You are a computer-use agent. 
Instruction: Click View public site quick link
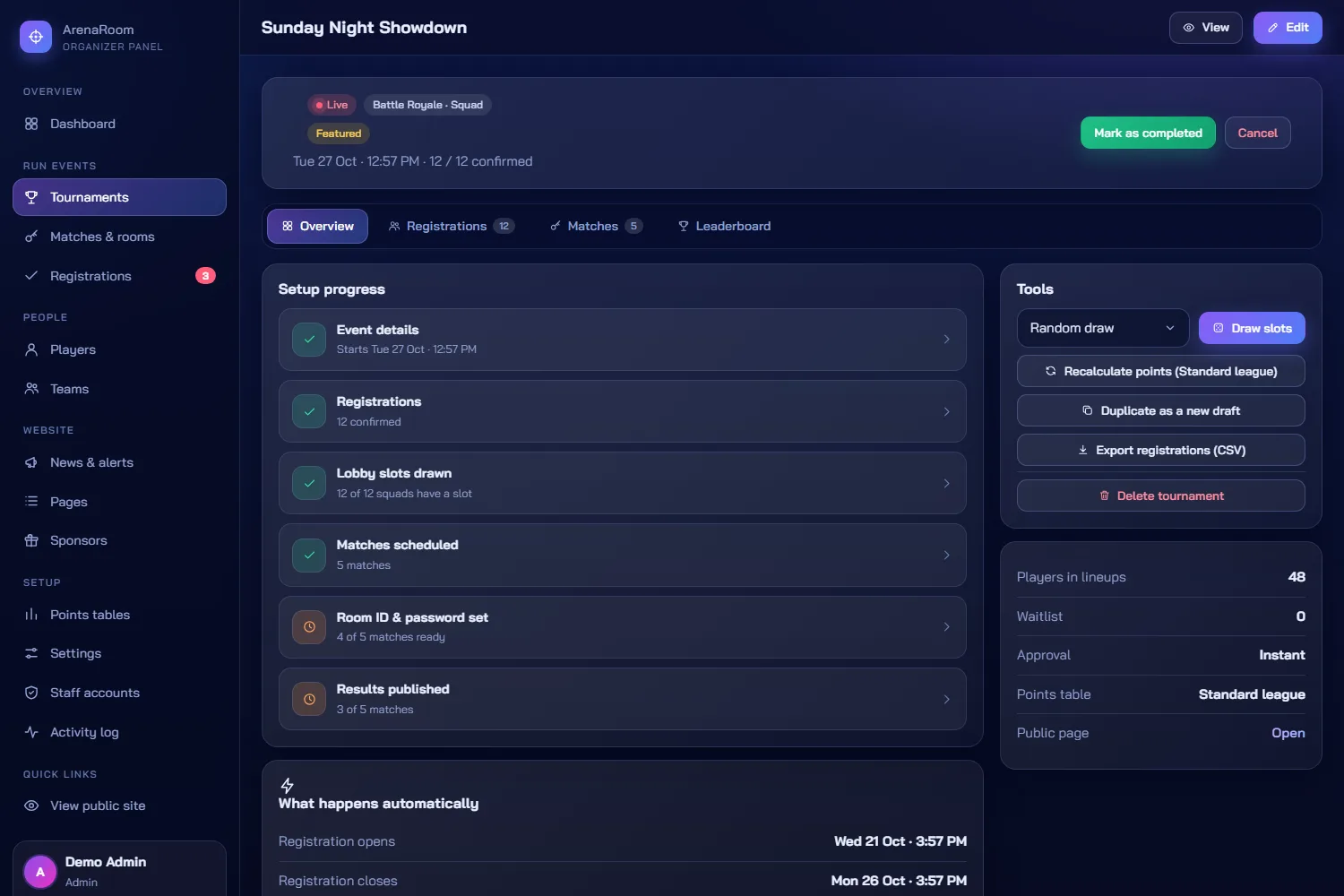119,806
